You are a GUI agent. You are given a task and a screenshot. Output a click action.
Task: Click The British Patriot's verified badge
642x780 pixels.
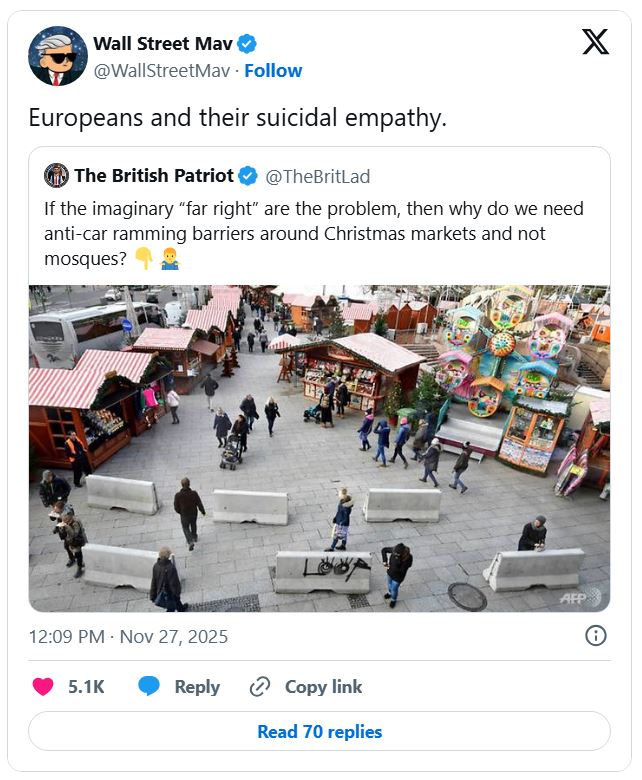(248, 176)
